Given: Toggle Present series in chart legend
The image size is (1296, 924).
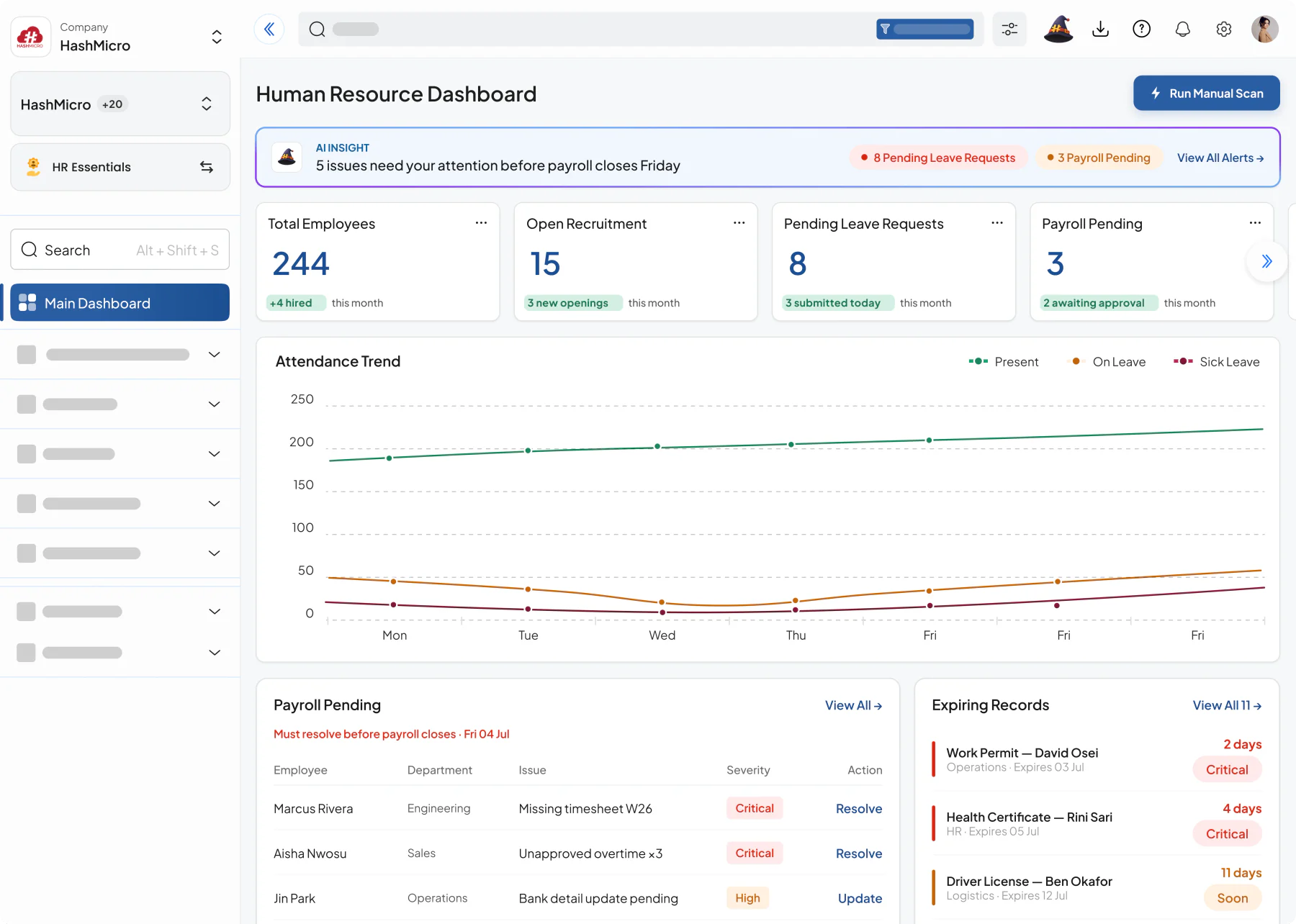Looking at the screenshot, I should pyautogui.click(x=1004, y=361).
